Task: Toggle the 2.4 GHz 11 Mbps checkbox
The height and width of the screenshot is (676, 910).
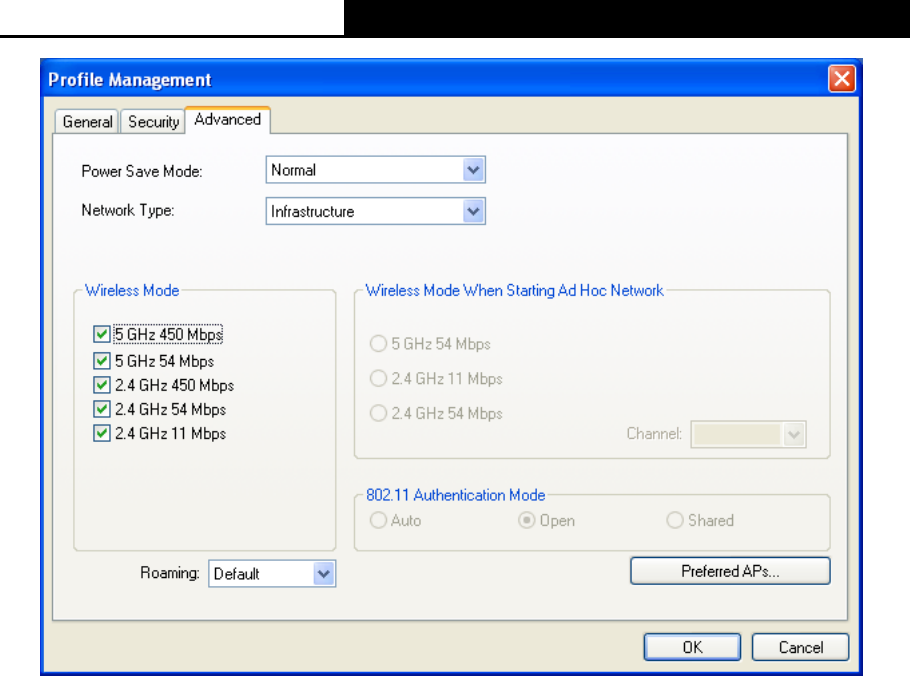Action: pos(102,433)
